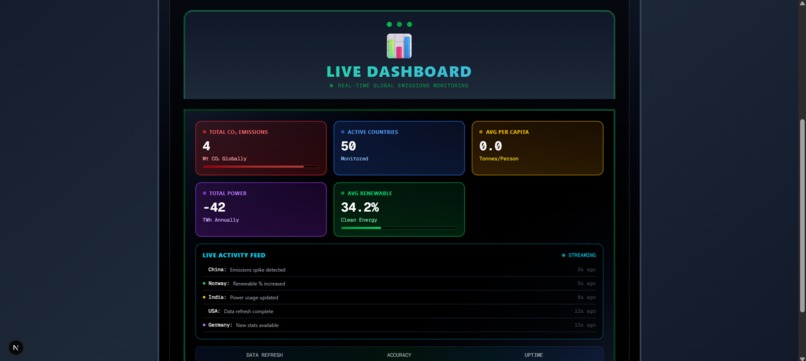Viewport: 806px width, 361px height.
Task: Select the Total CO₂ Emissions card
Action: 261,148
